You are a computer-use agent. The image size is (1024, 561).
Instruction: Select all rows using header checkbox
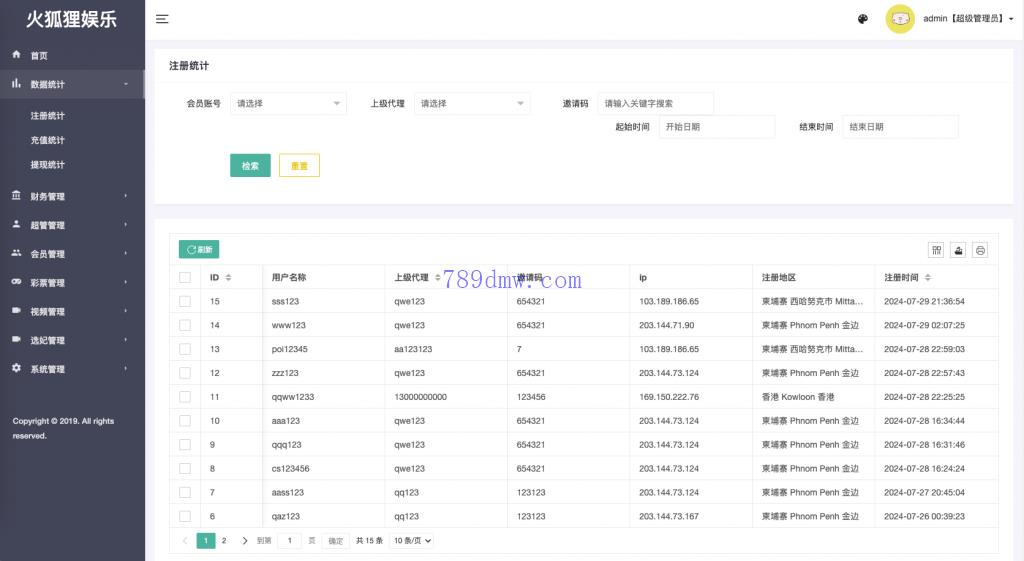pos(185,277)
